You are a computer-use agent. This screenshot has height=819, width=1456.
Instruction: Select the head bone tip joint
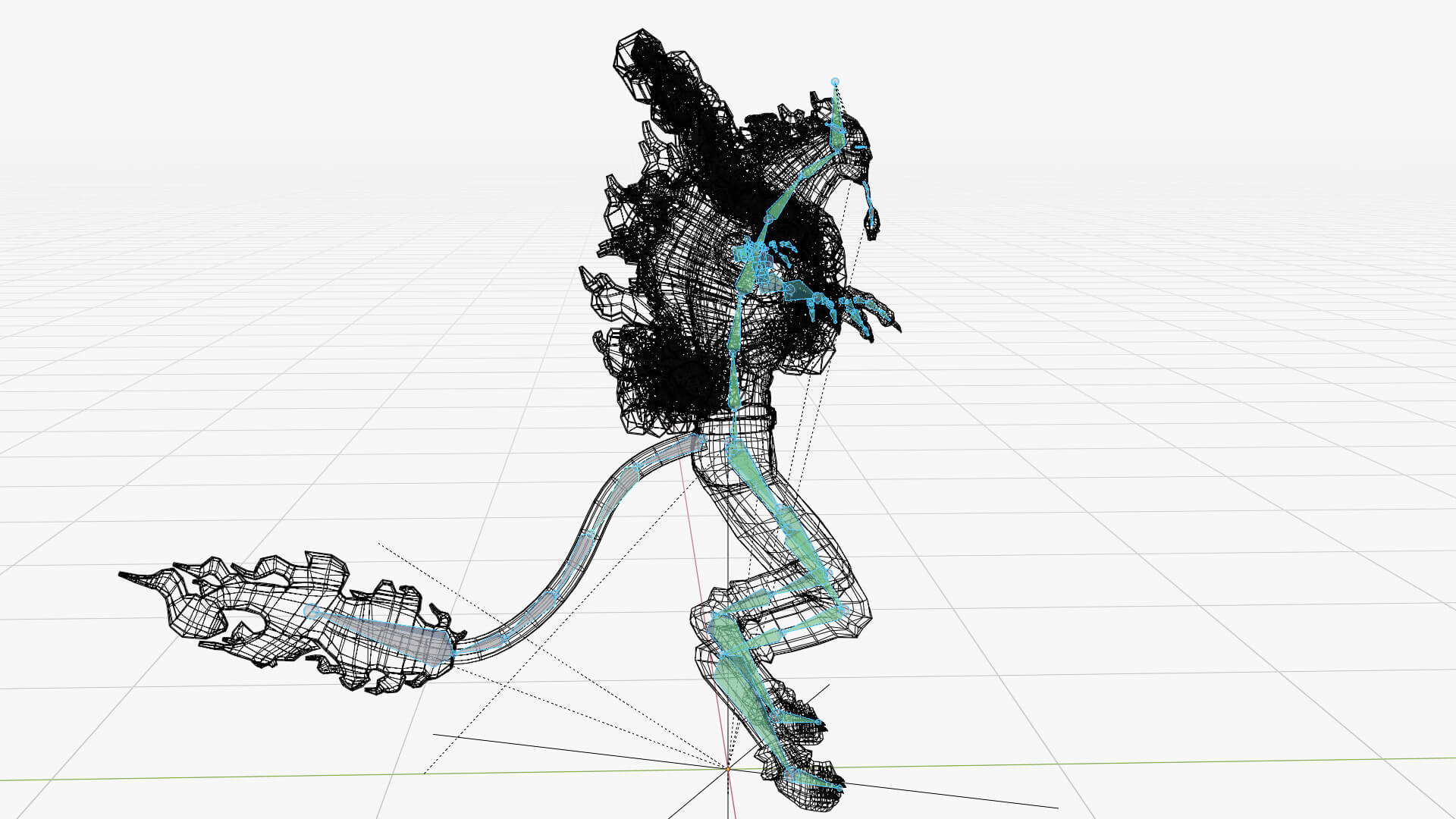coord(835,81)
